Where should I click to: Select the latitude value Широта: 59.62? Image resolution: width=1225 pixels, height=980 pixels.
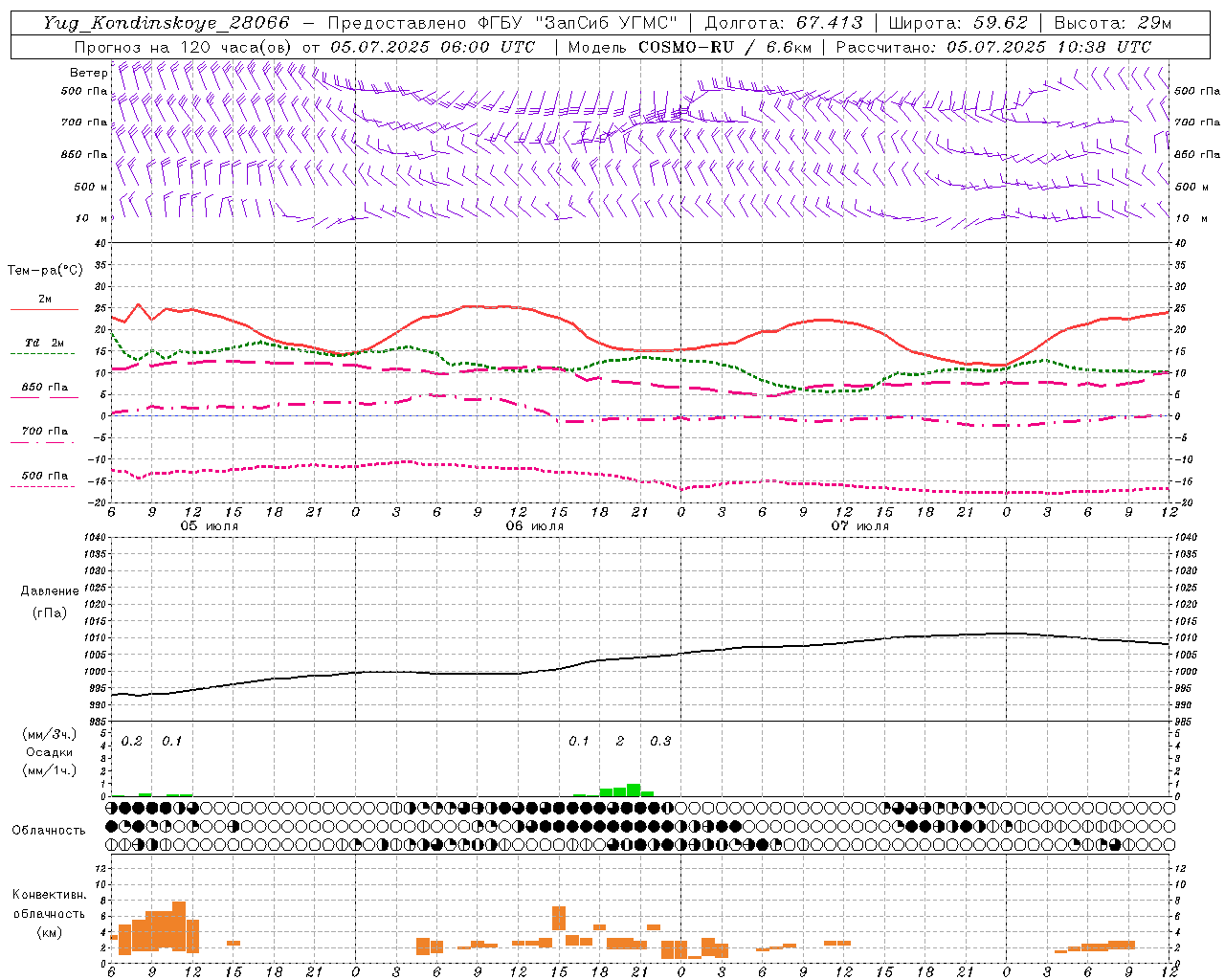tap(958, 23)
